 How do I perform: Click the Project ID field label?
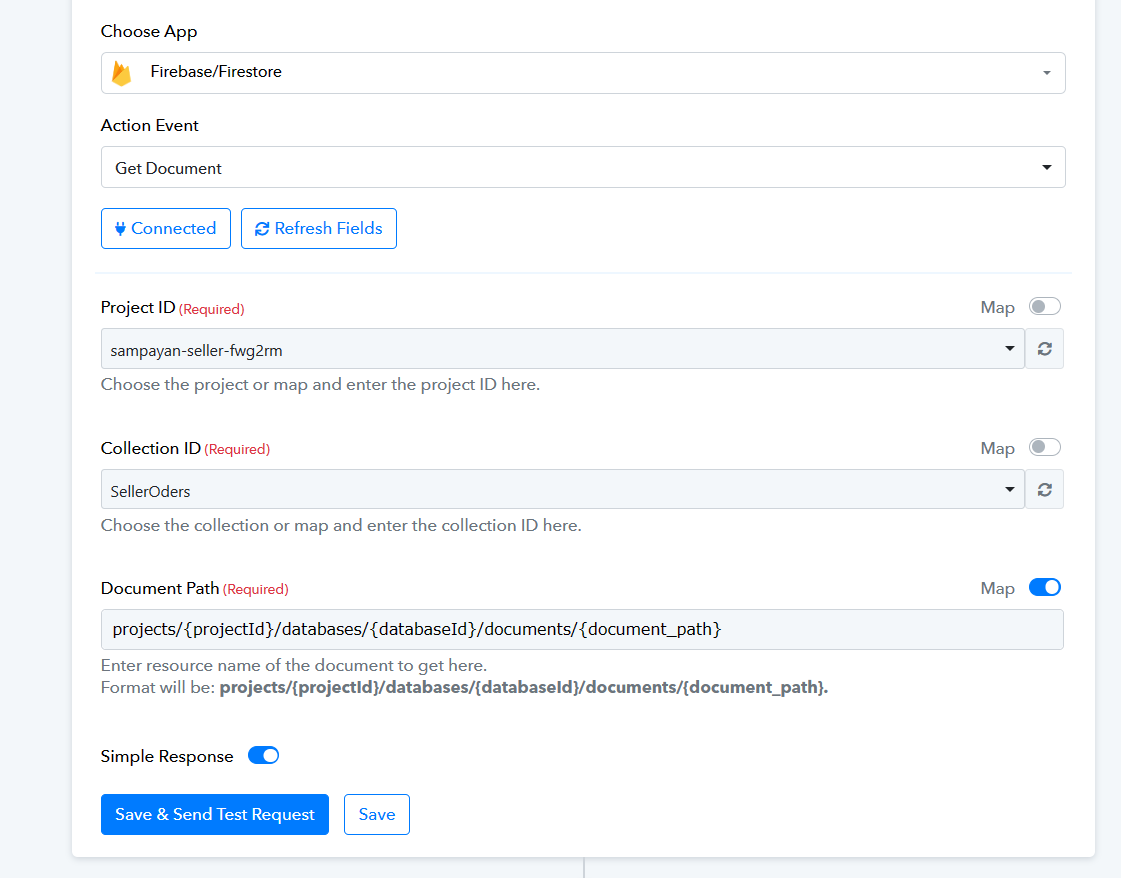coord(138,307)
